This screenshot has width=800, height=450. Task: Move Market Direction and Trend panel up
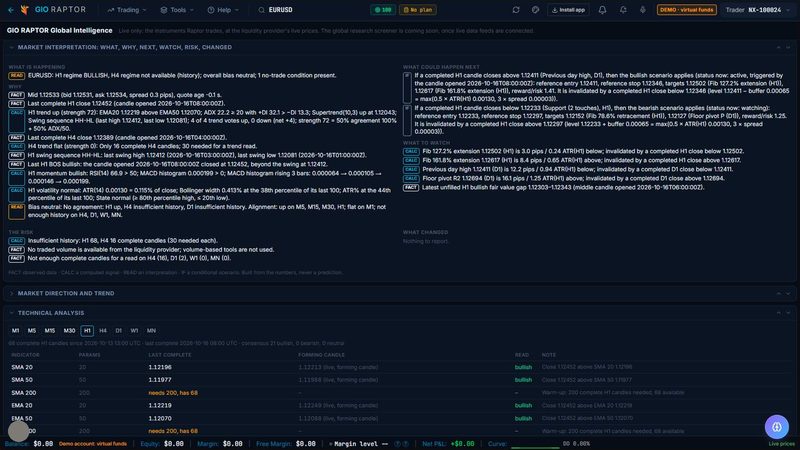(x=779, y=293)
